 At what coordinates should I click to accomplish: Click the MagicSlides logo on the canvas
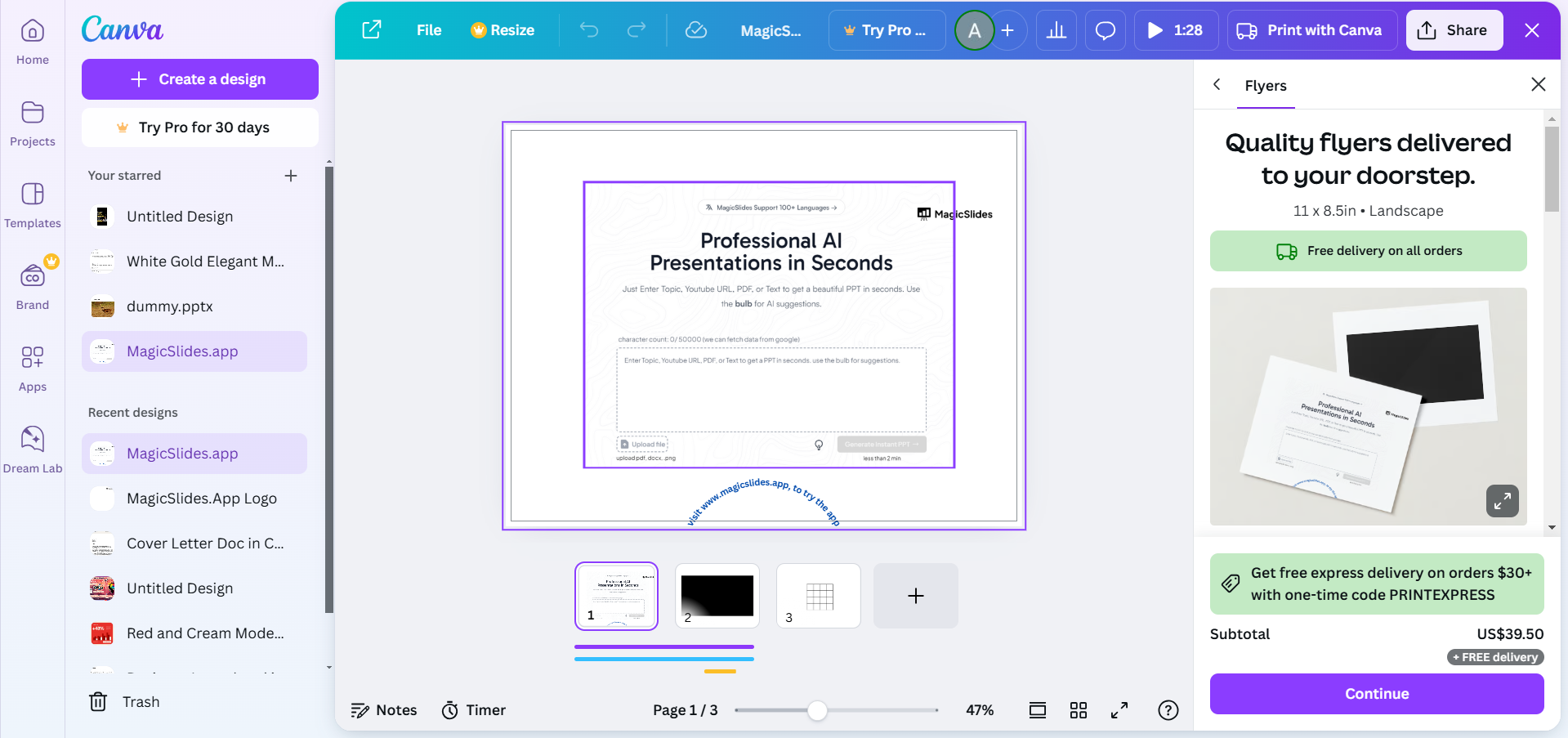[x=955, y=214]
